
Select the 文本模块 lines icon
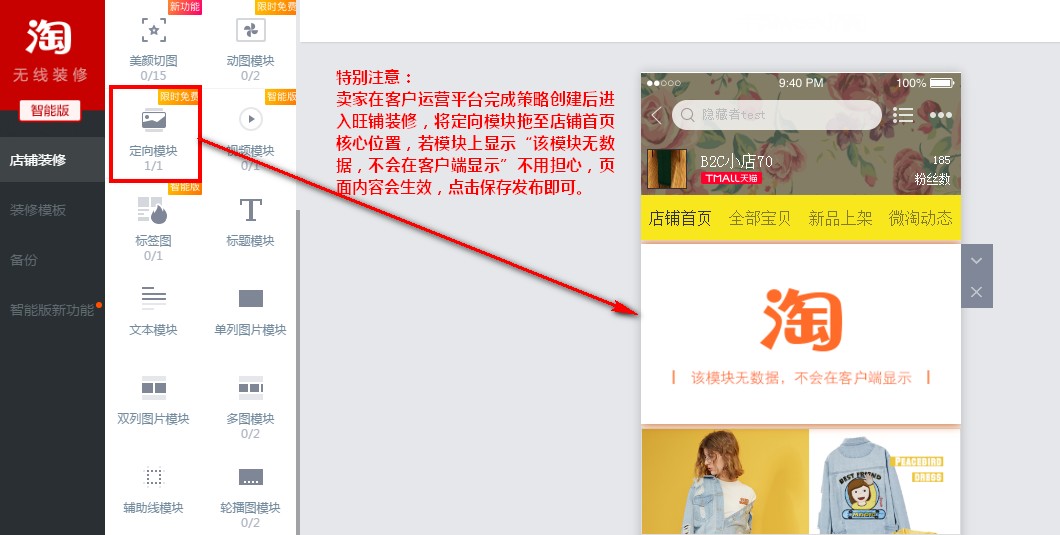pyautogui.click(x=153, y=298)
